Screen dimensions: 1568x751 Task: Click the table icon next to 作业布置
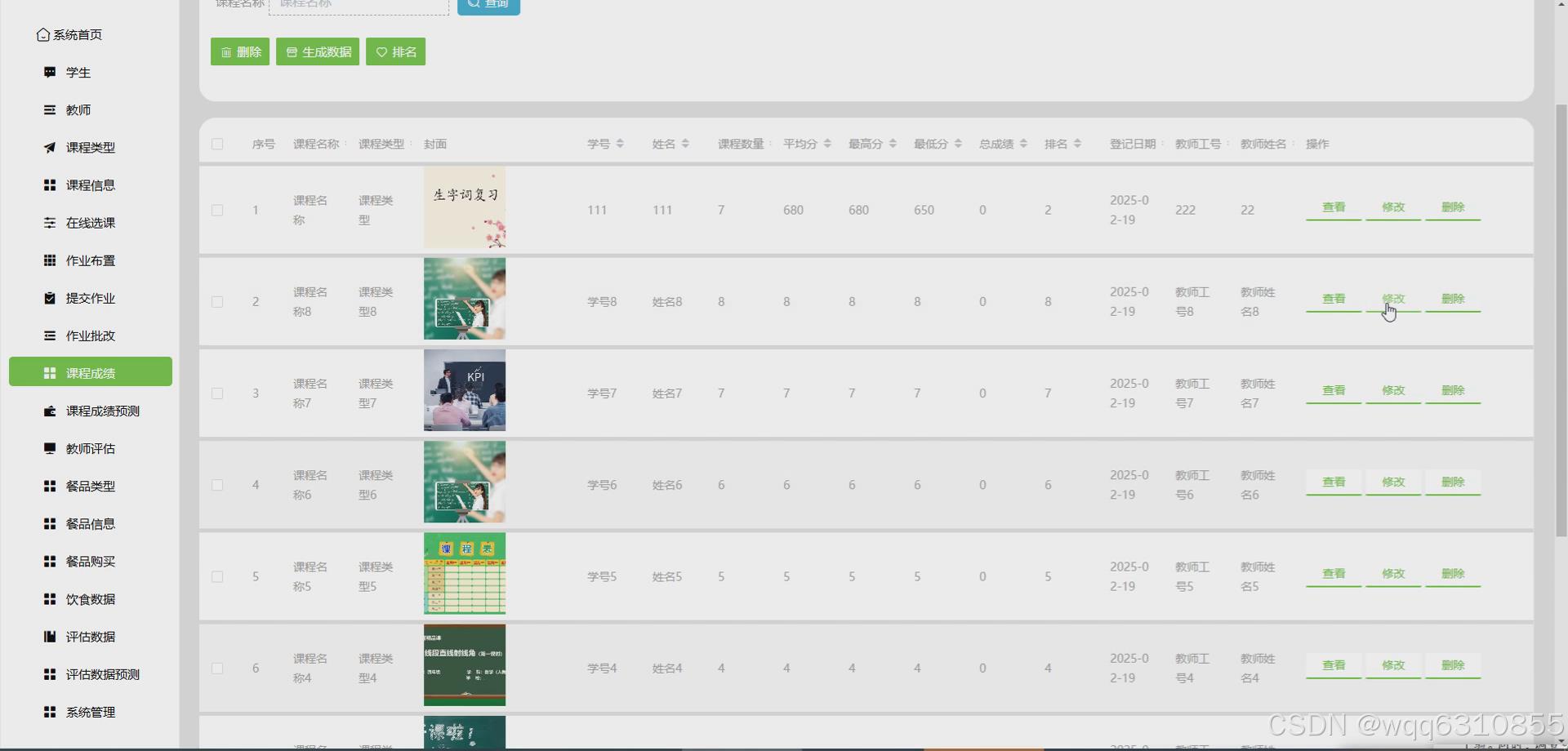50,260
